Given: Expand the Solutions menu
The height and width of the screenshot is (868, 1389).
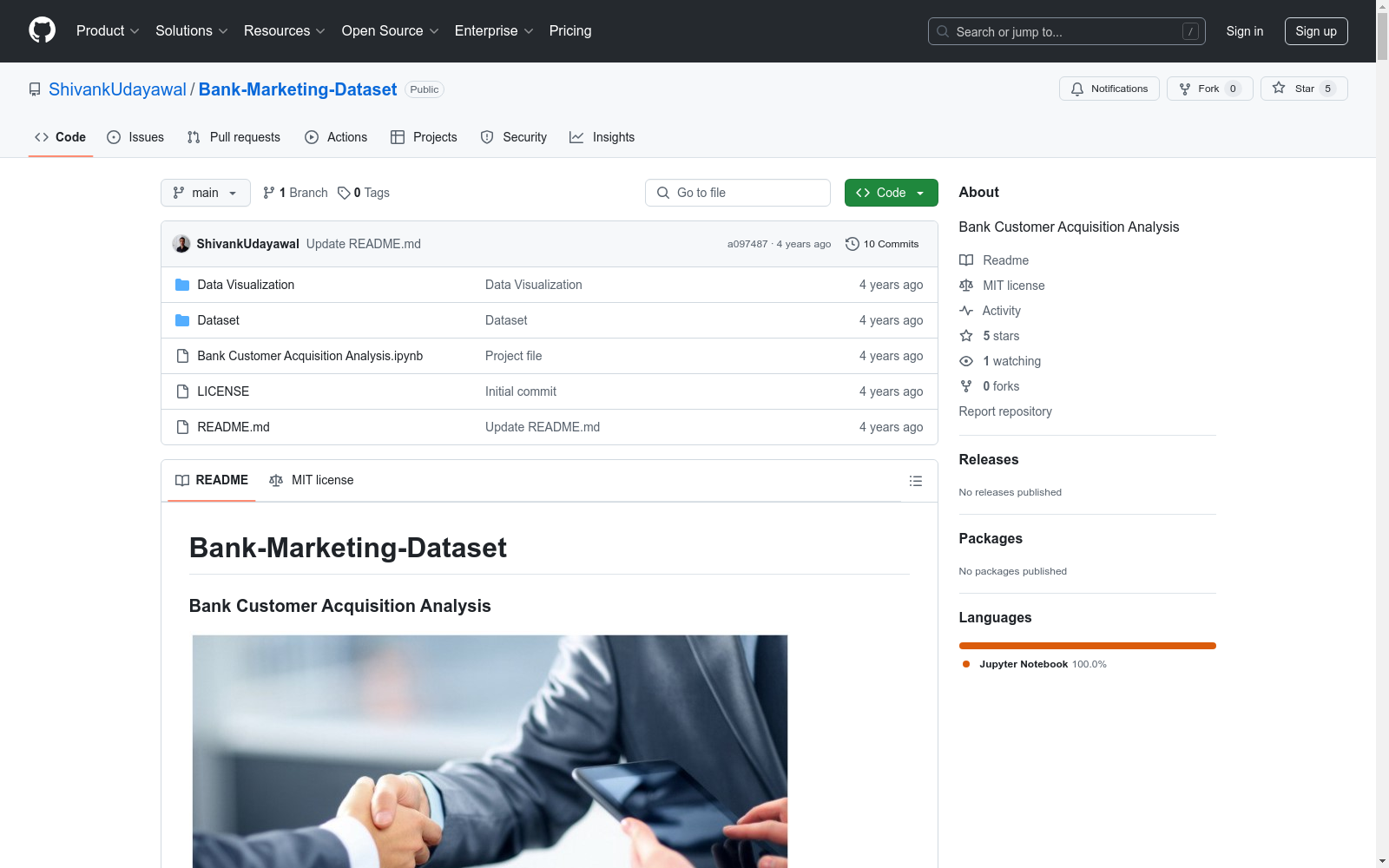Looking at the screenshot, I should click(192, 31).
